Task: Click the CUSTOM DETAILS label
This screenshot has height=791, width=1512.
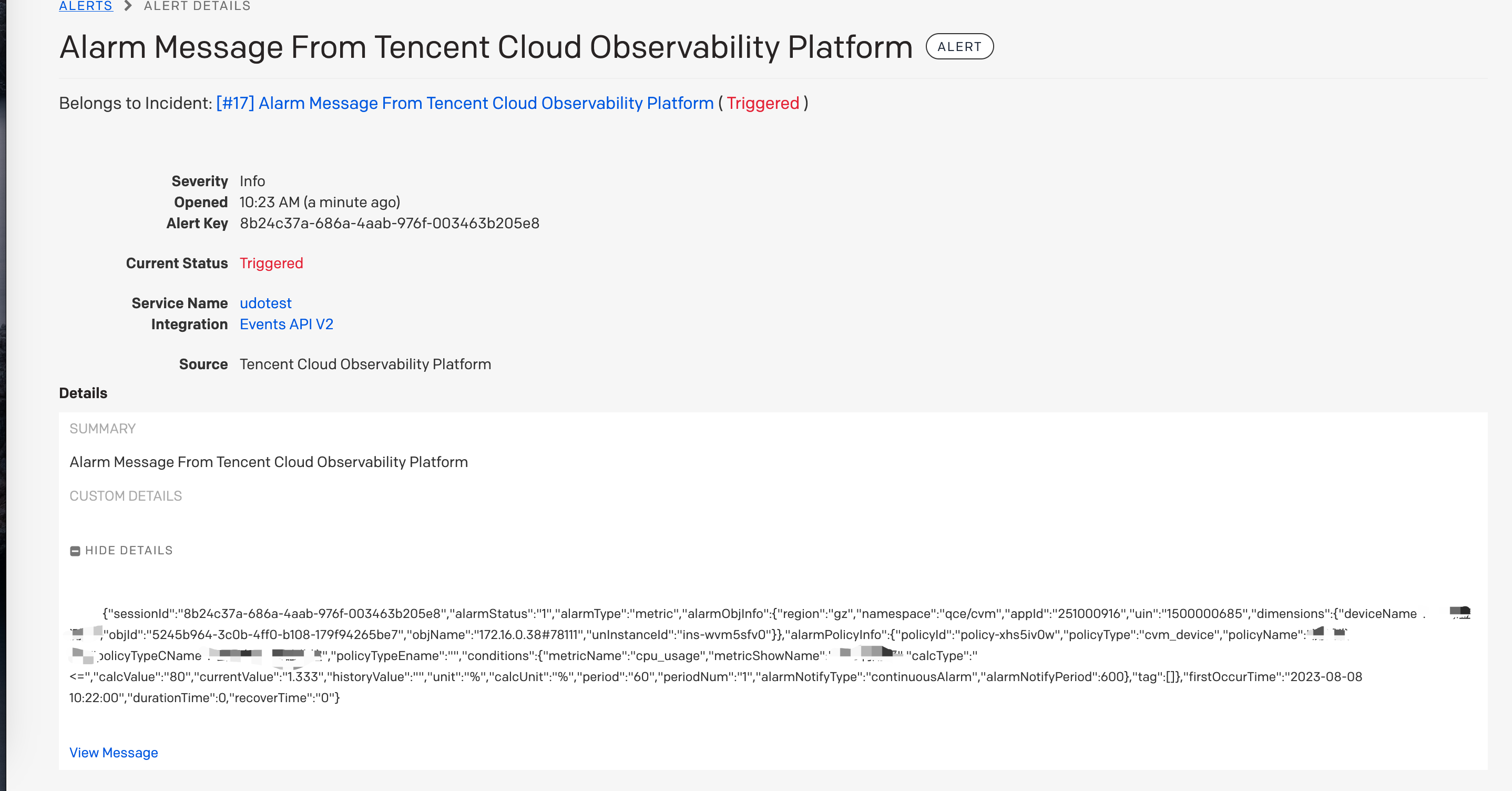Action: coord(126,496)
